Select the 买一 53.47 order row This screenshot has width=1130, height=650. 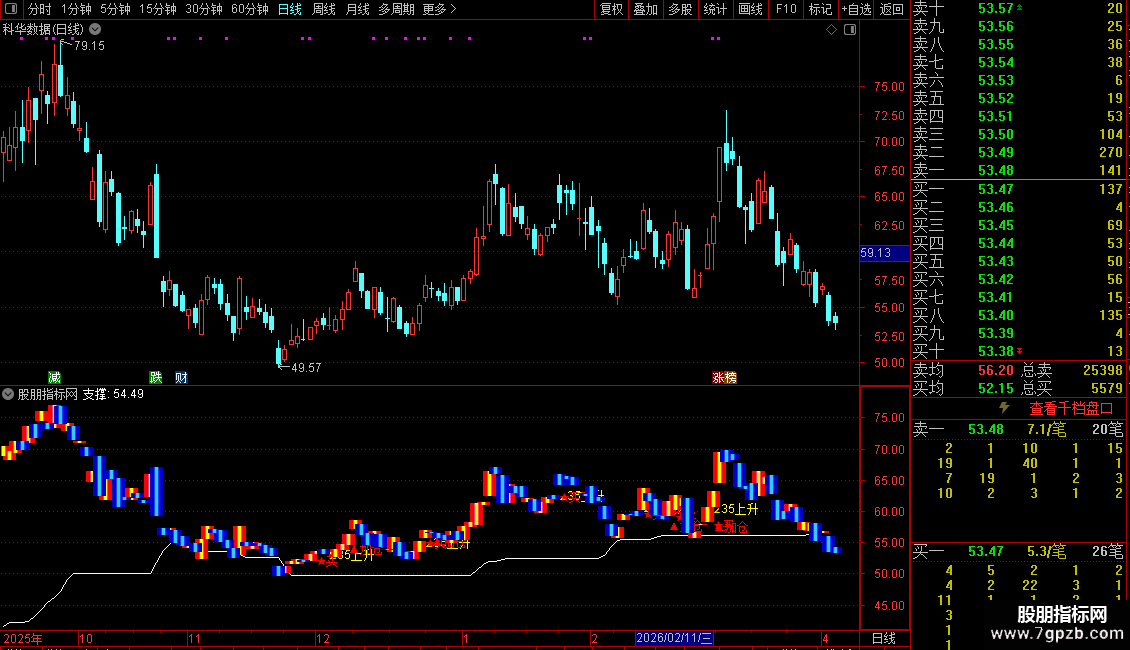[1018, 189]
